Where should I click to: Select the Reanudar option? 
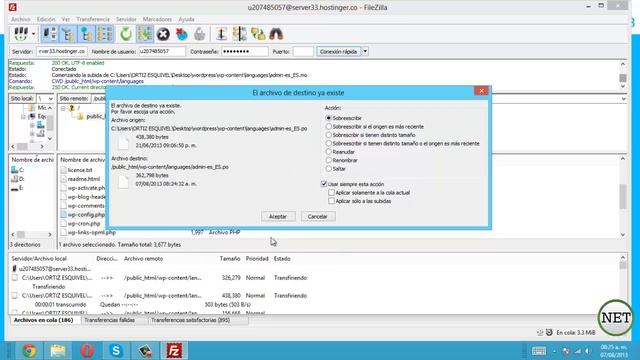point(340,152)
